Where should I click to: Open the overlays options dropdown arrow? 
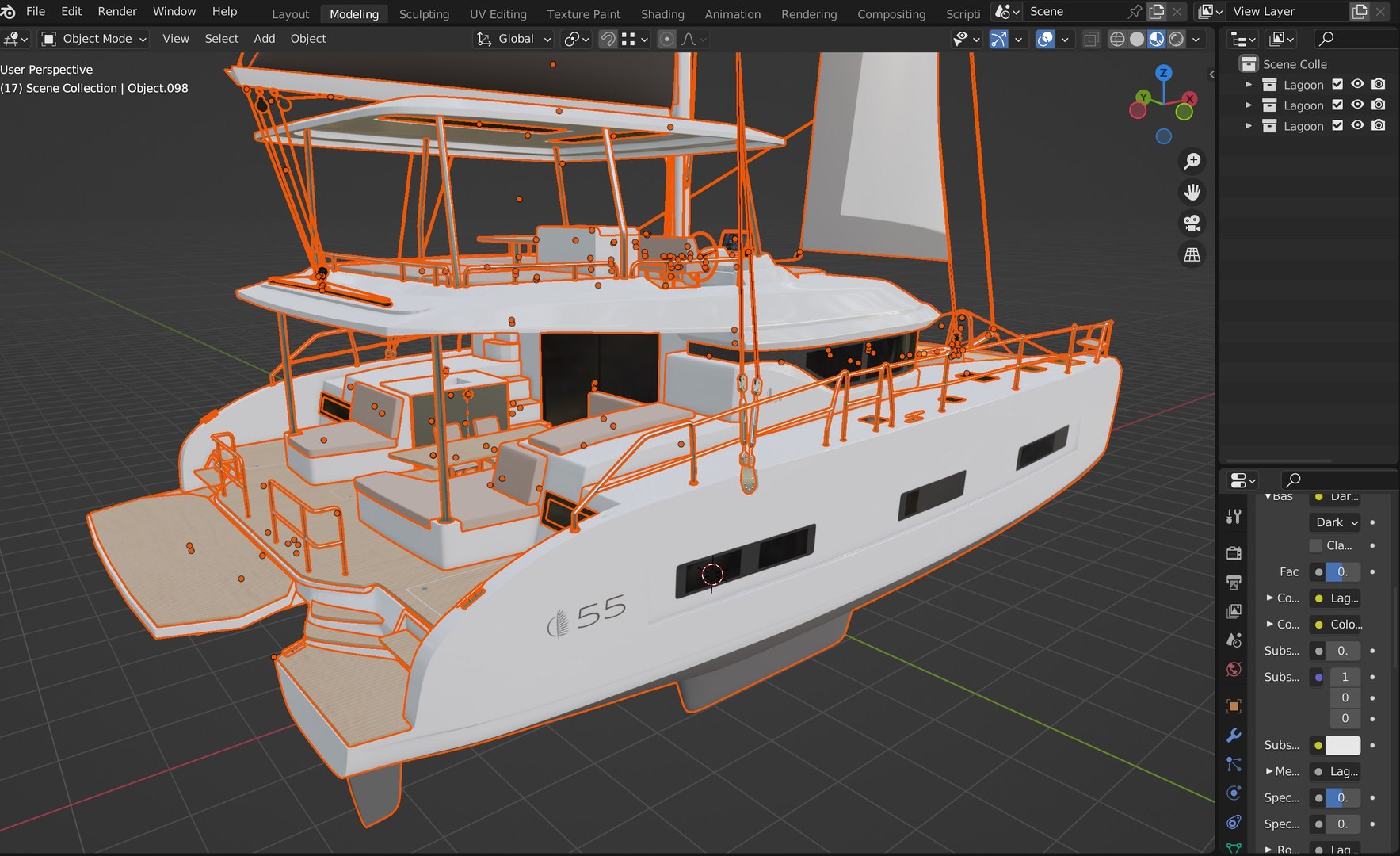[x=1065, y=39]
